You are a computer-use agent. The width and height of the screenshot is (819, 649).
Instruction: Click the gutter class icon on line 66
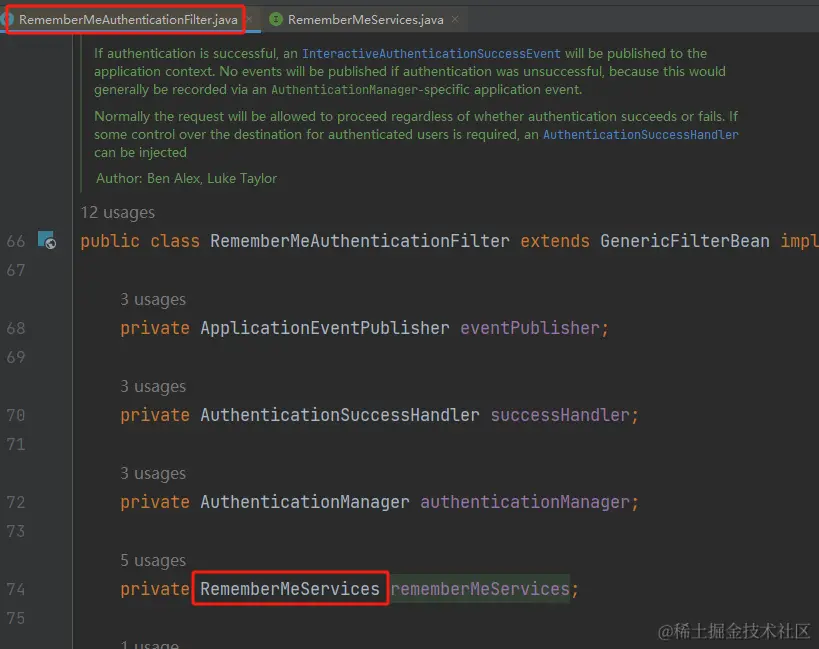[x=47, y=240]
